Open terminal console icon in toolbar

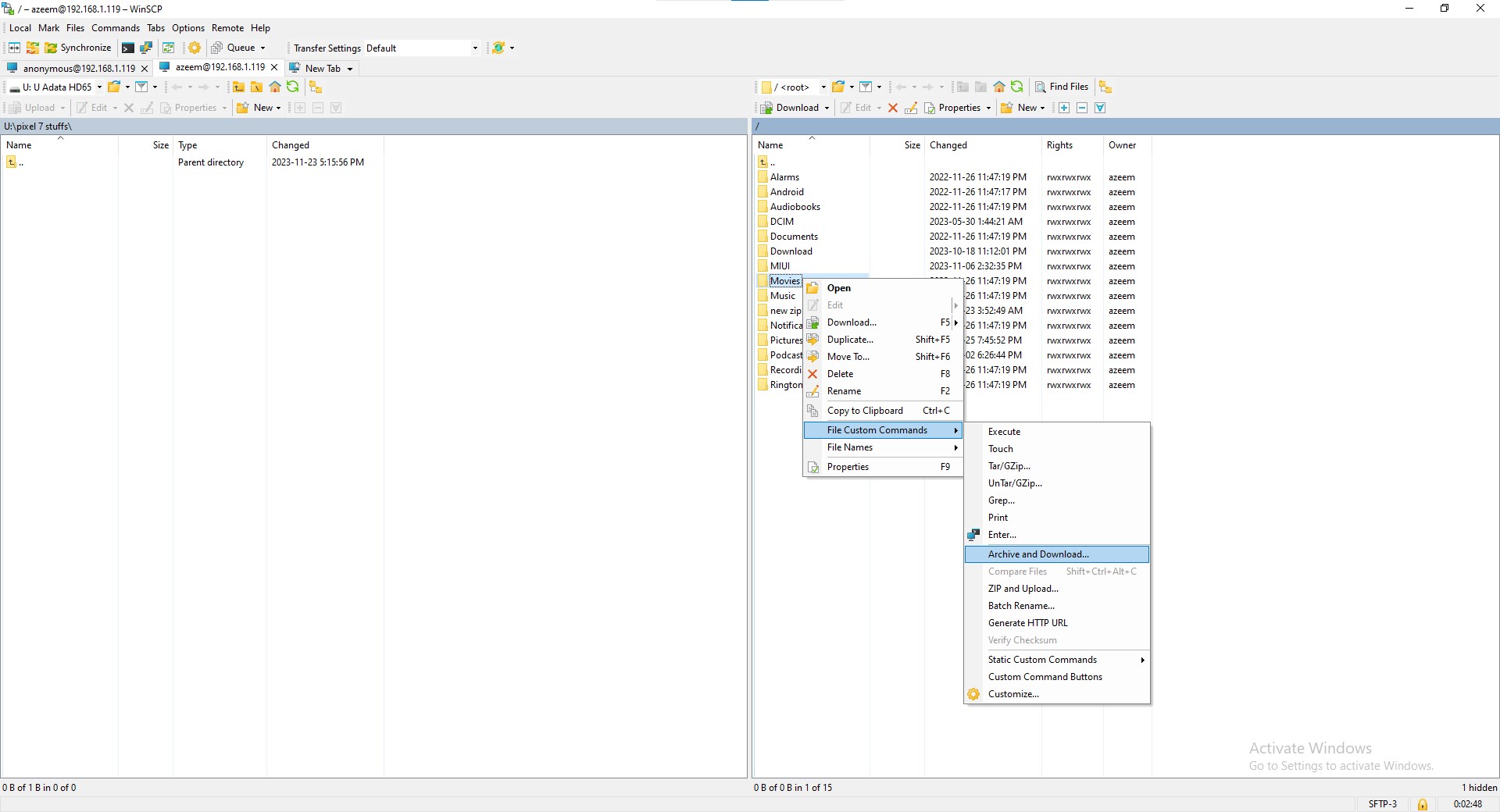128,48
